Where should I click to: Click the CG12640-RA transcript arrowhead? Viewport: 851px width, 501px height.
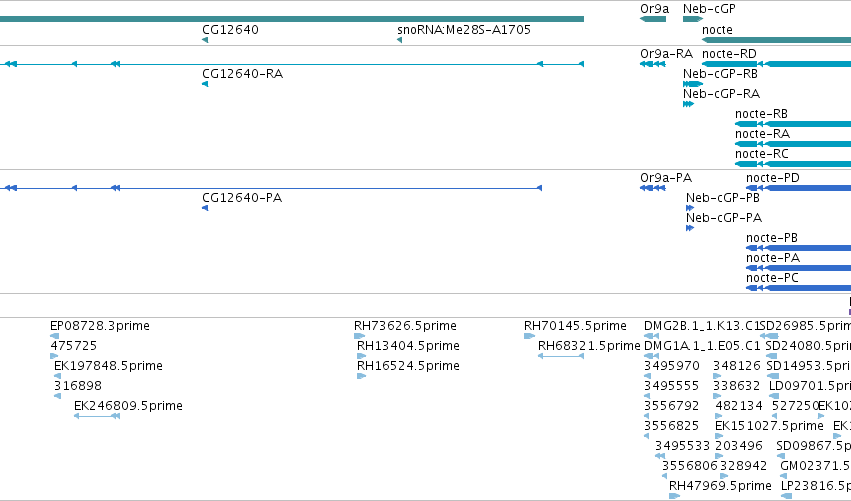(205, 84)
